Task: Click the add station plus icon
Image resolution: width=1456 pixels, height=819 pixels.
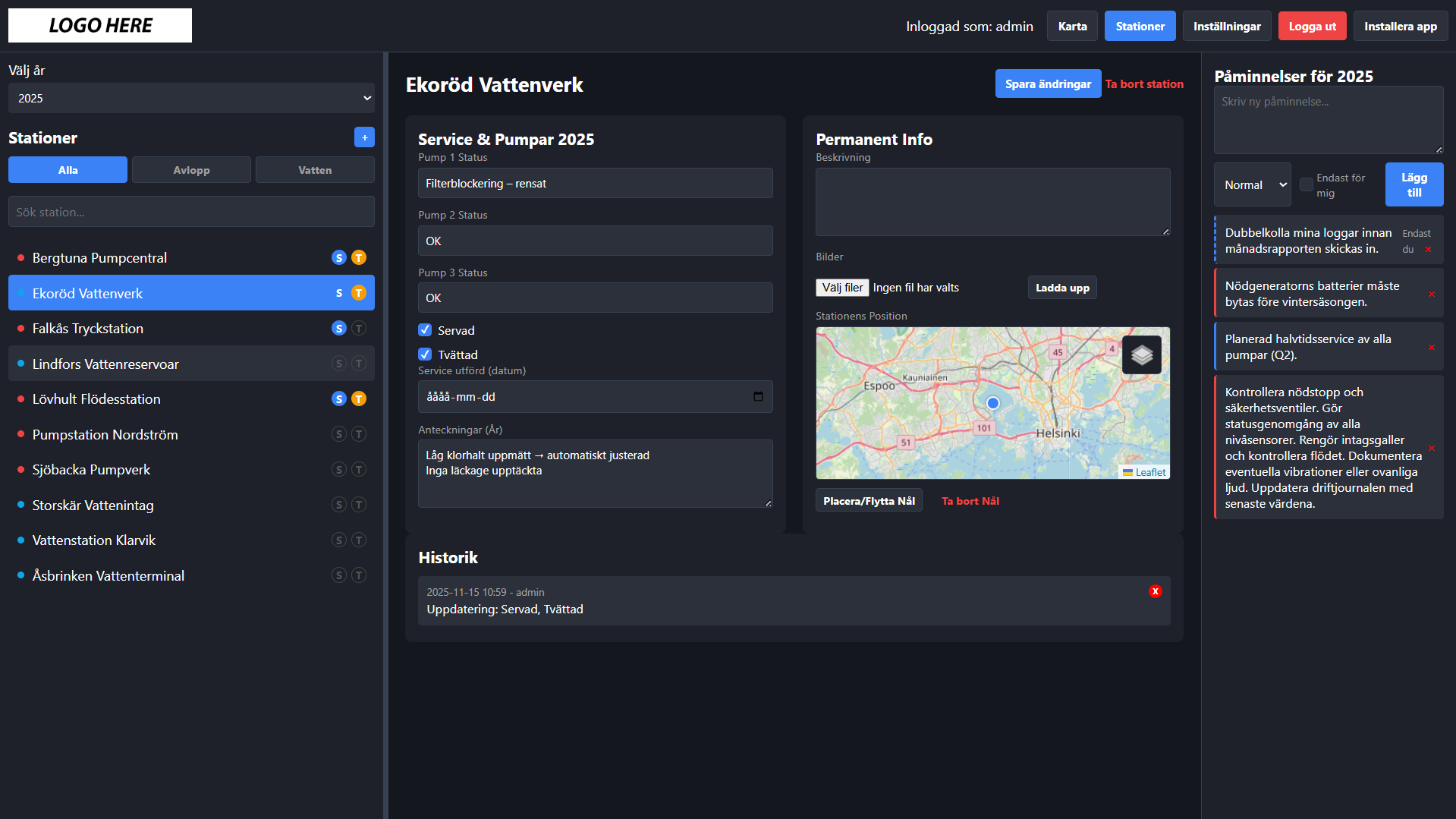Action: 364,137
